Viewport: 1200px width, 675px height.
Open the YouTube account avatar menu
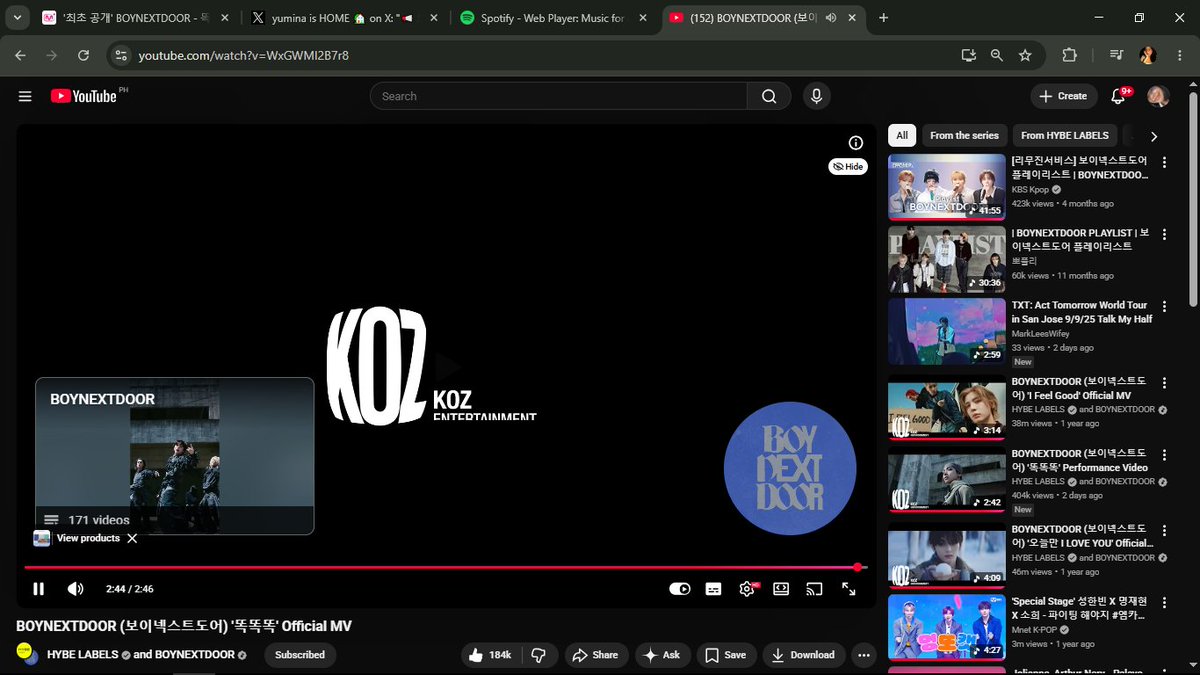1158,96
